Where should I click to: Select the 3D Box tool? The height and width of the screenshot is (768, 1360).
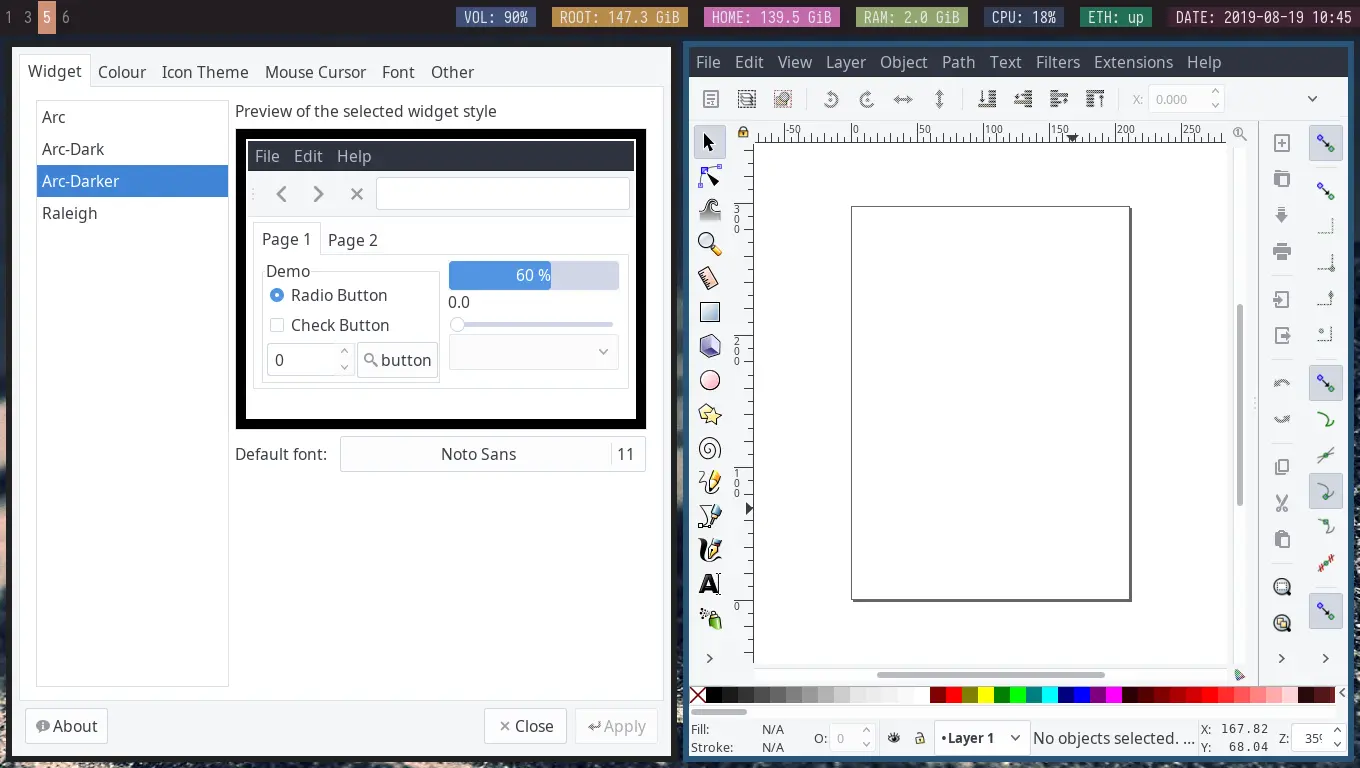[709, 346]
